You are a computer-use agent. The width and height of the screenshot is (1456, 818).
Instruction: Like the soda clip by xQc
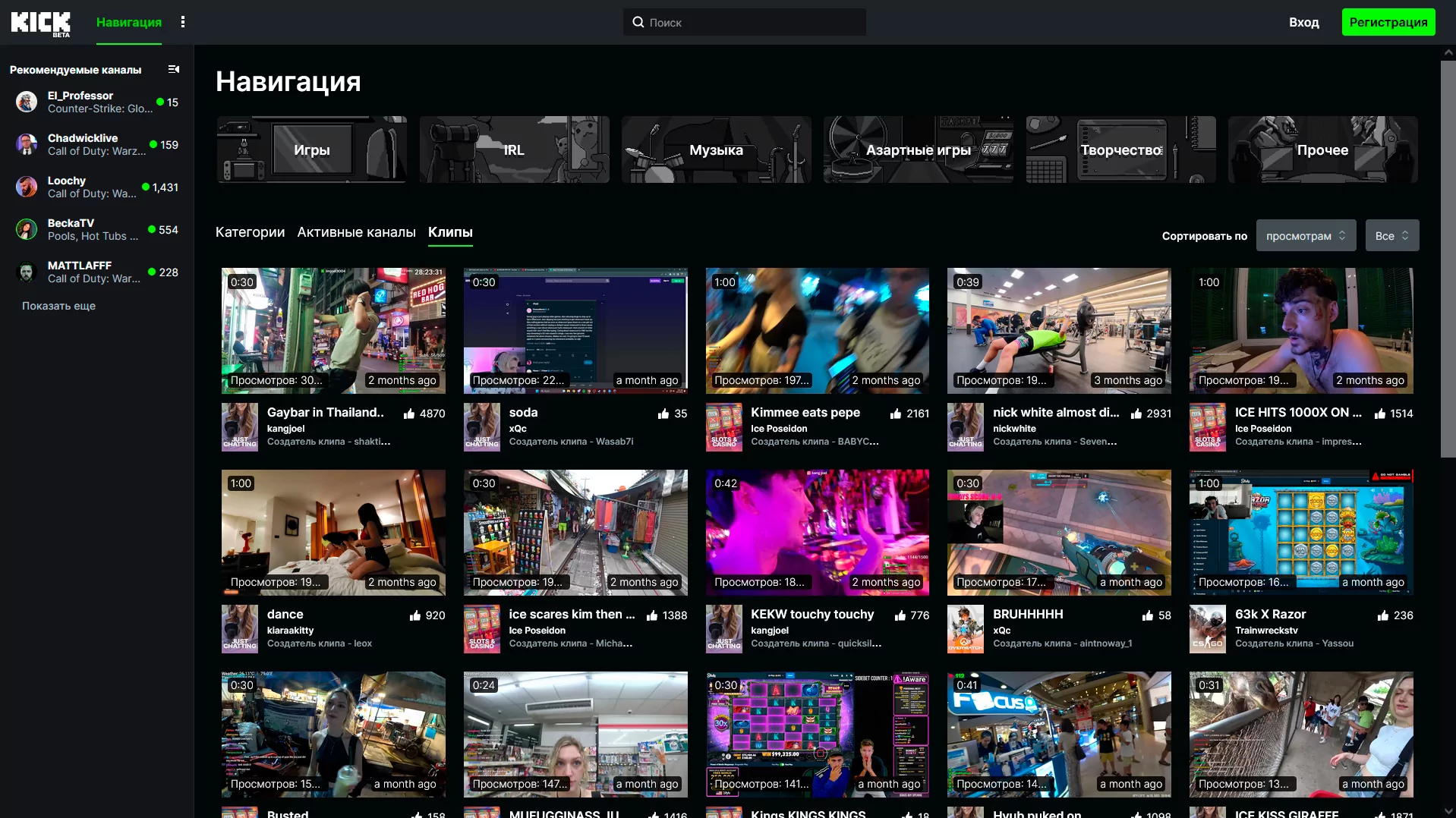(x=663, y=414)
